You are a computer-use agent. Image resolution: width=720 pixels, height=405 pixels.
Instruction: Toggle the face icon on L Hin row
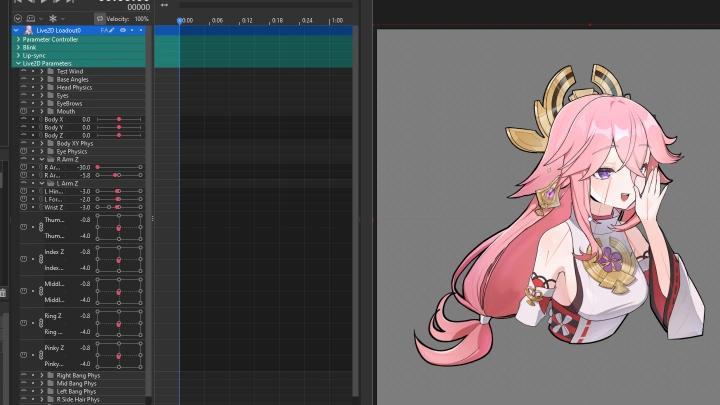click(23, 191)
